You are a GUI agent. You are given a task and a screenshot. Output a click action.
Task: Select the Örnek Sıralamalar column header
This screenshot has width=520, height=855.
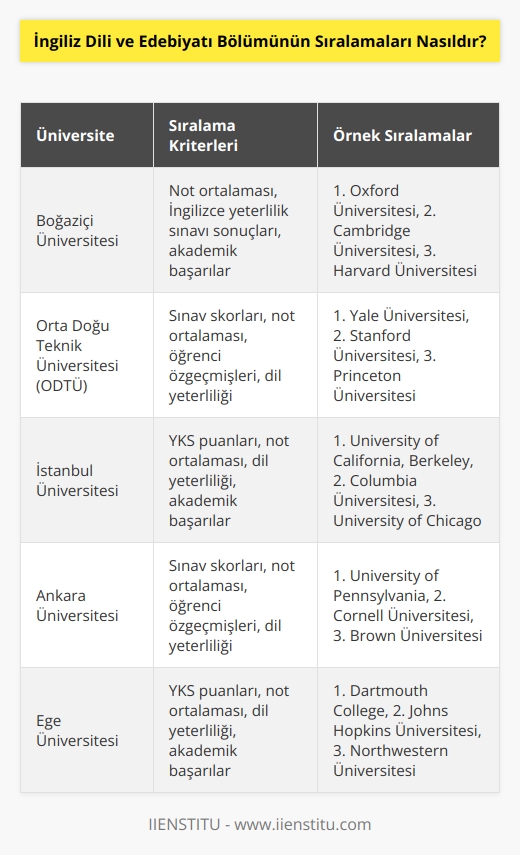click(x=408, y=135)
